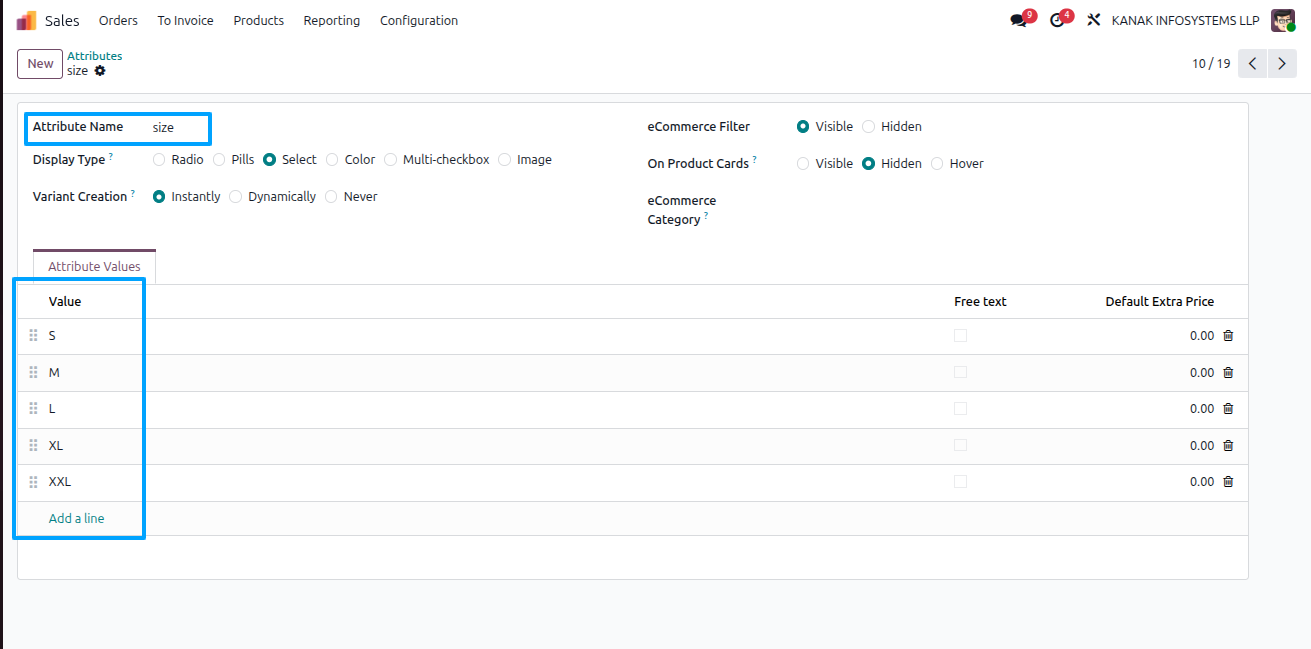Click the Default Extra Price column header
Image resolution: width=1311 pixels, height=649 pixels.
click(x=1159, y=301)
